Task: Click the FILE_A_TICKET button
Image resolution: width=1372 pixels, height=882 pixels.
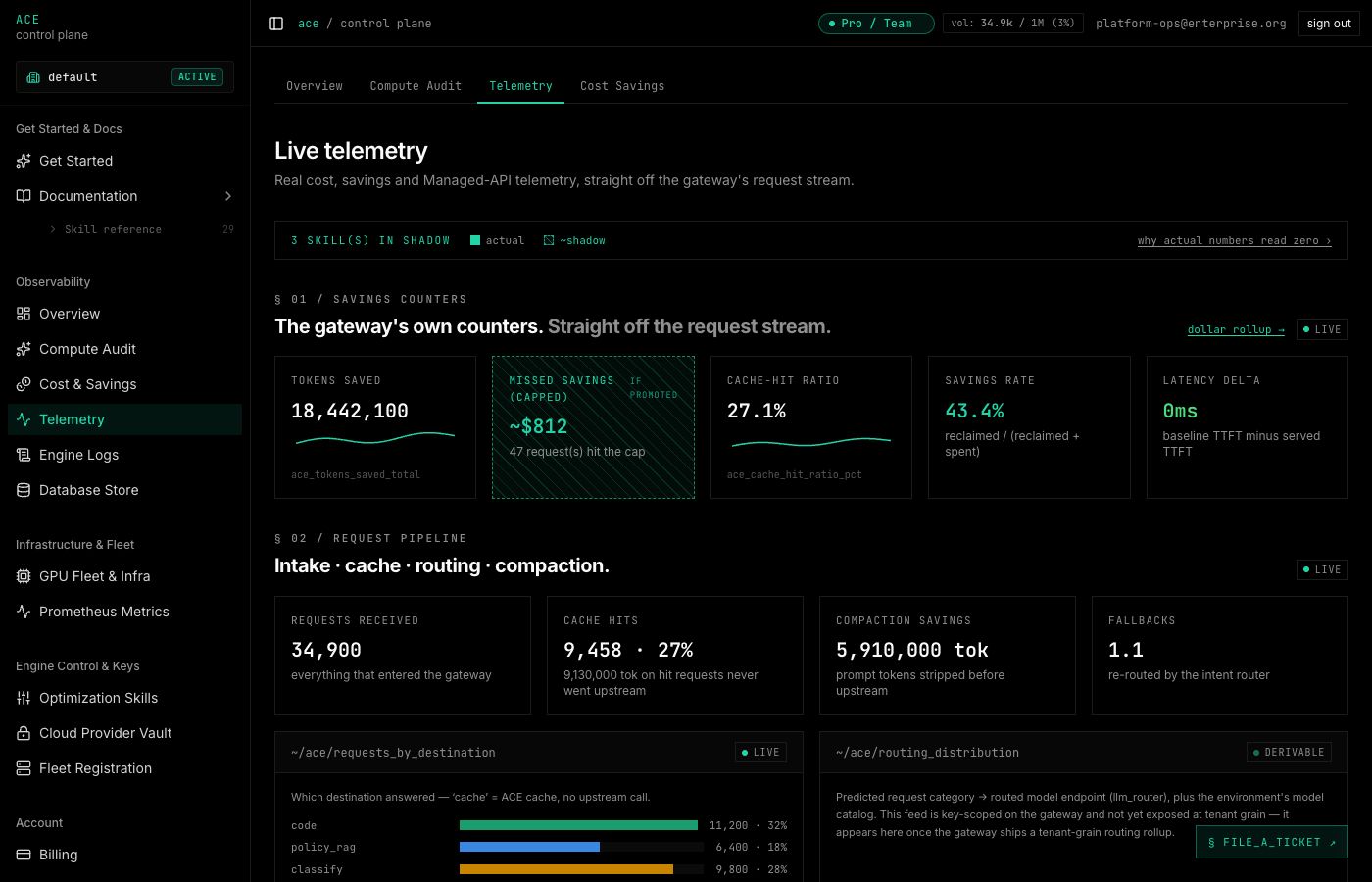Action: [1271, 842]
